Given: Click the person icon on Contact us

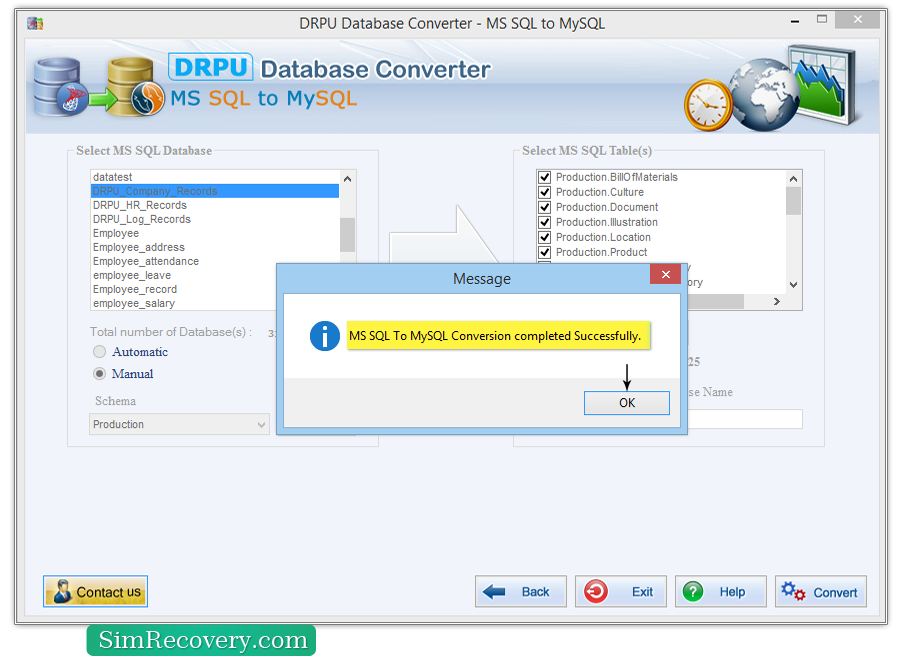Looking at the screenshot, I should pyautogui.click(x=62, y=591).
